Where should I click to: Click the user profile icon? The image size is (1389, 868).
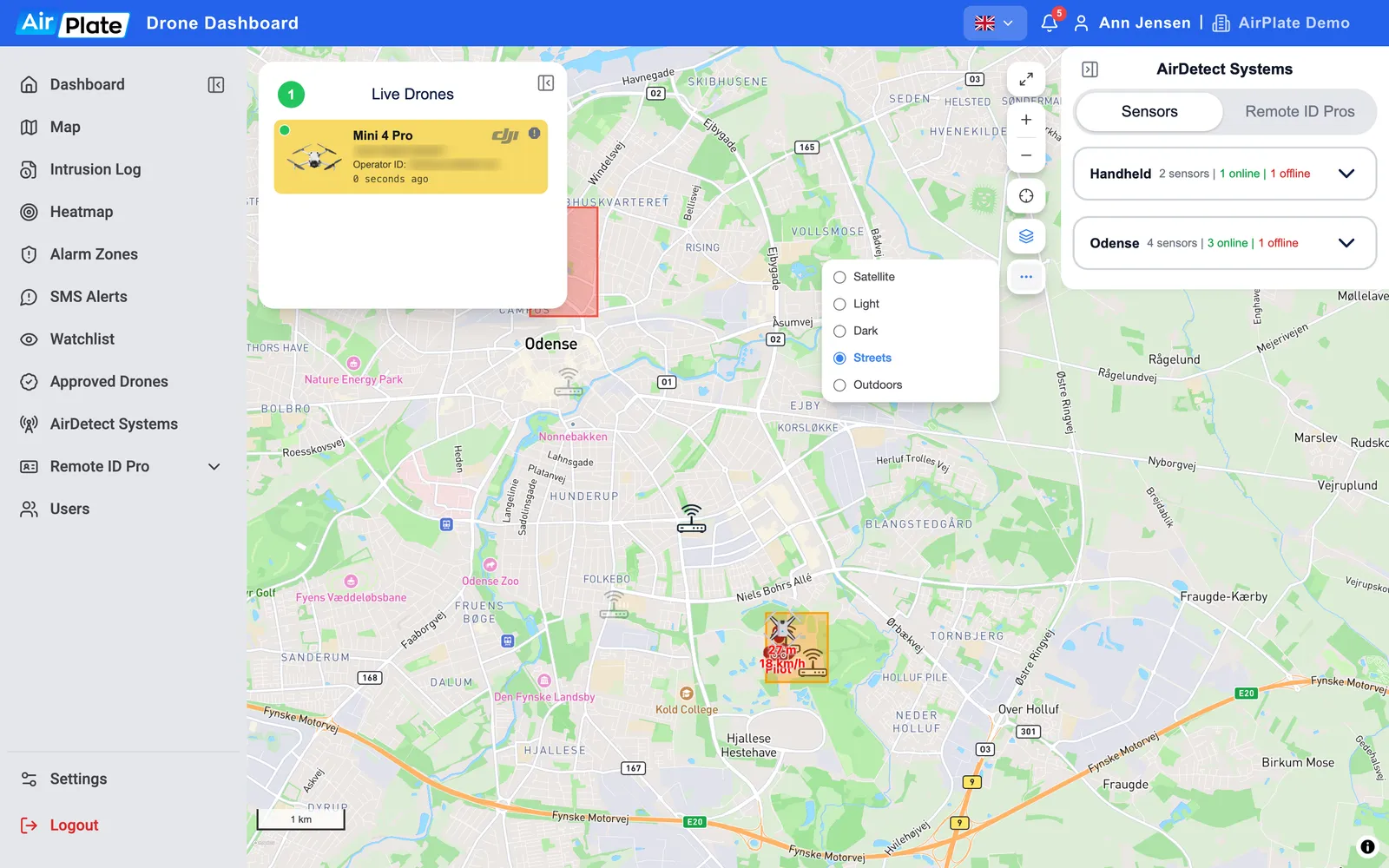1081,23
